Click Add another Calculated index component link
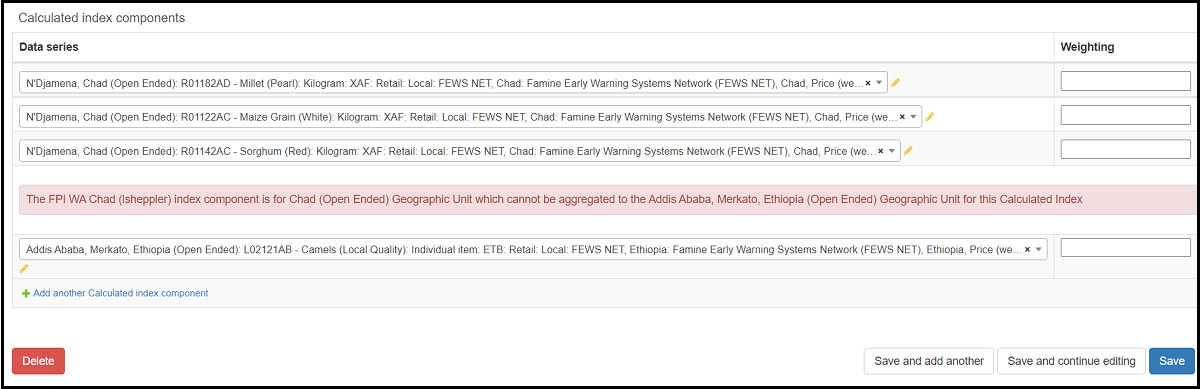1200x389 pixels. tap(121, 293)
